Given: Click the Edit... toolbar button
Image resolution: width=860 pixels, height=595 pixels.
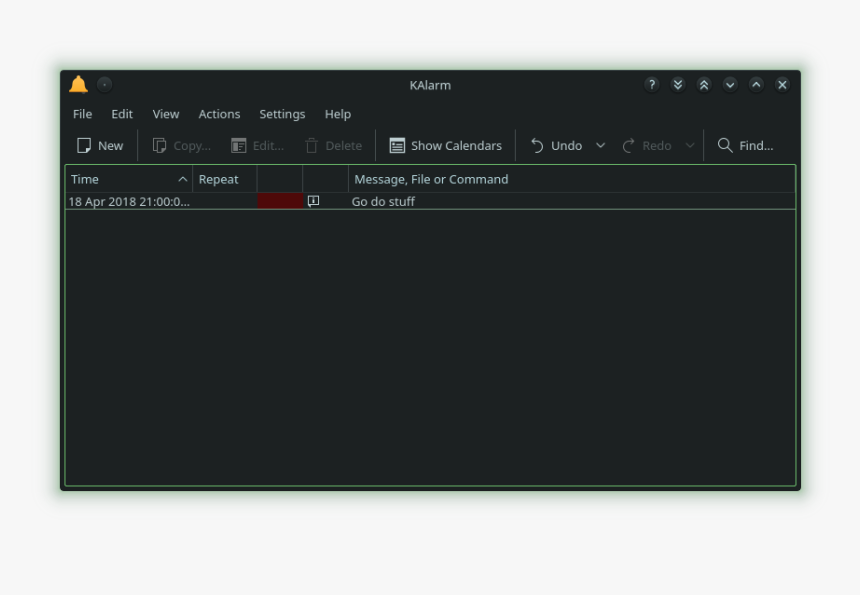Looking at the screenshot, I should 257,146.
